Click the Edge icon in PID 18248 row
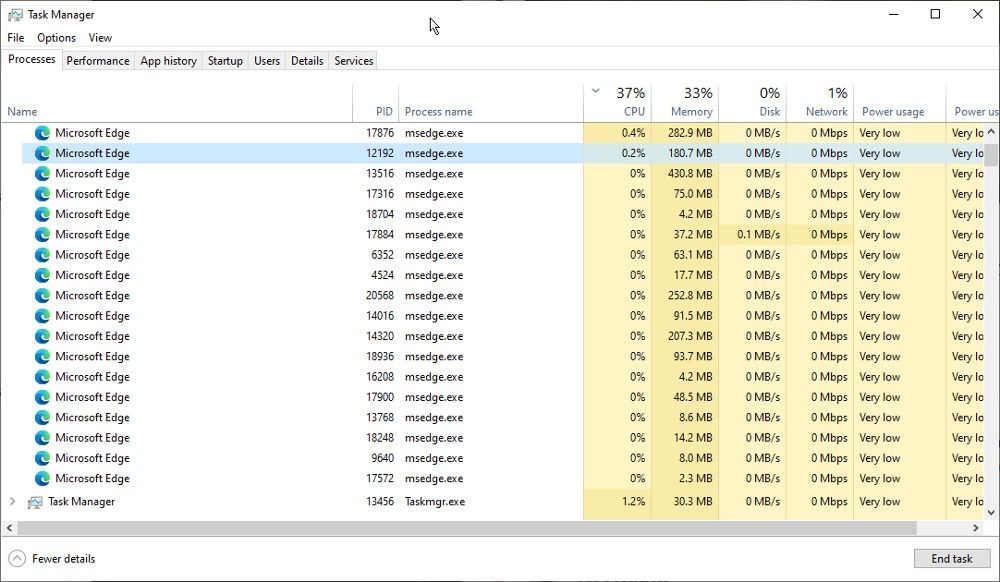The width and height of the screenshot is (1000, 582). pos(42,438)
